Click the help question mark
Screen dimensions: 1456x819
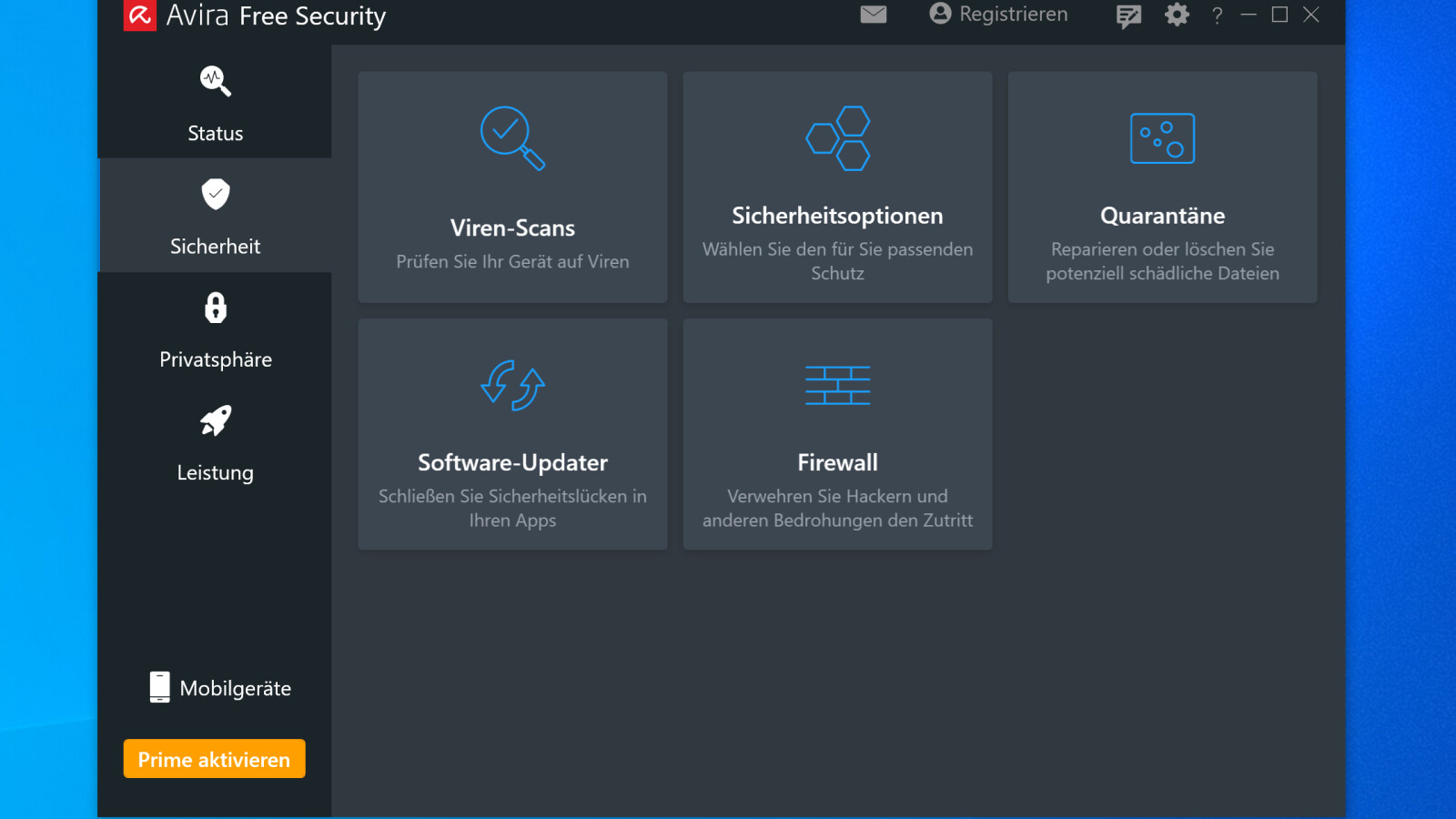pyautogui.click(x=1217, y=15)
